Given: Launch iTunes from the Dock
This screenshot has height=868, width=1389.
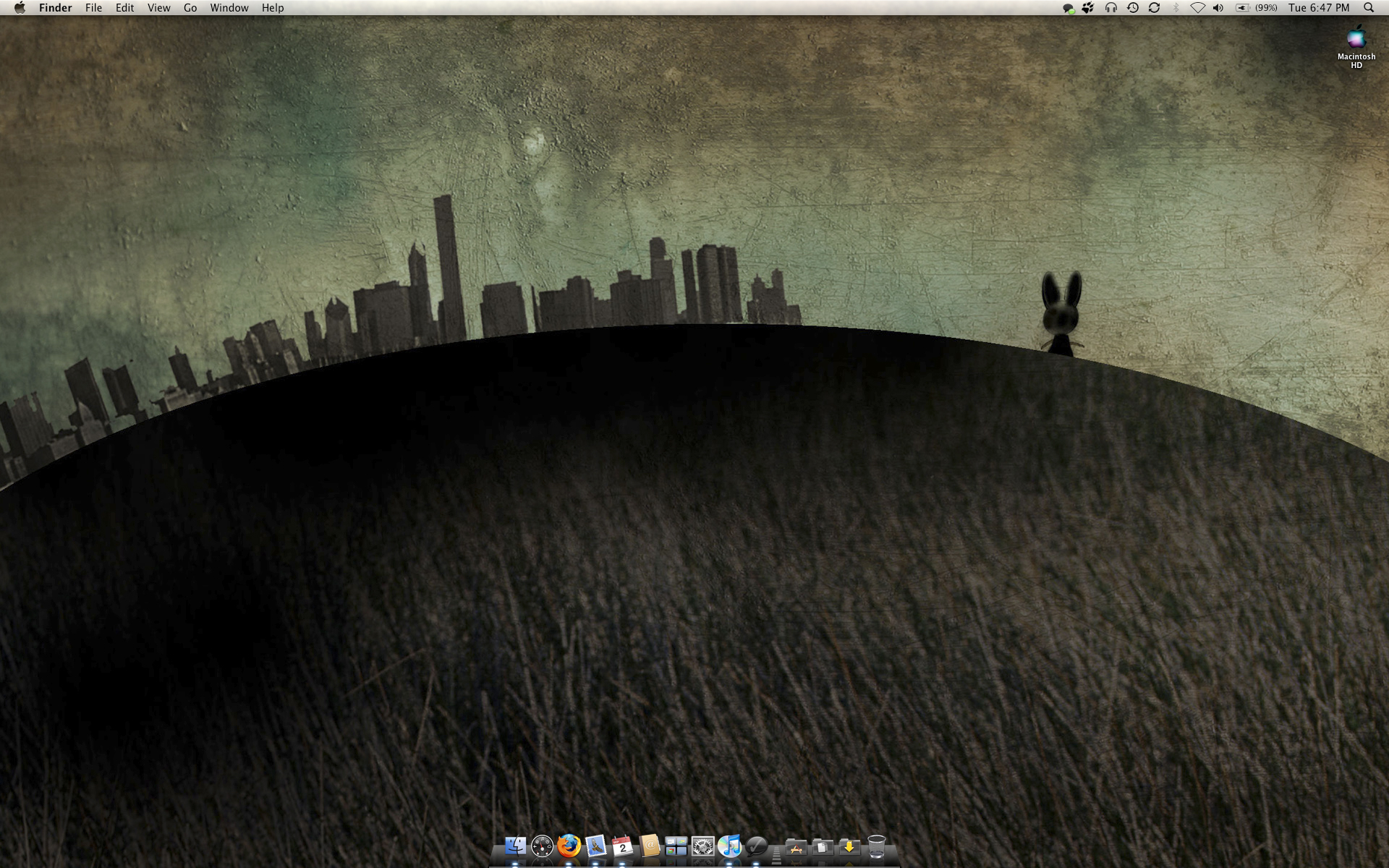Looking at the screenshot, I should coord(729,846).
